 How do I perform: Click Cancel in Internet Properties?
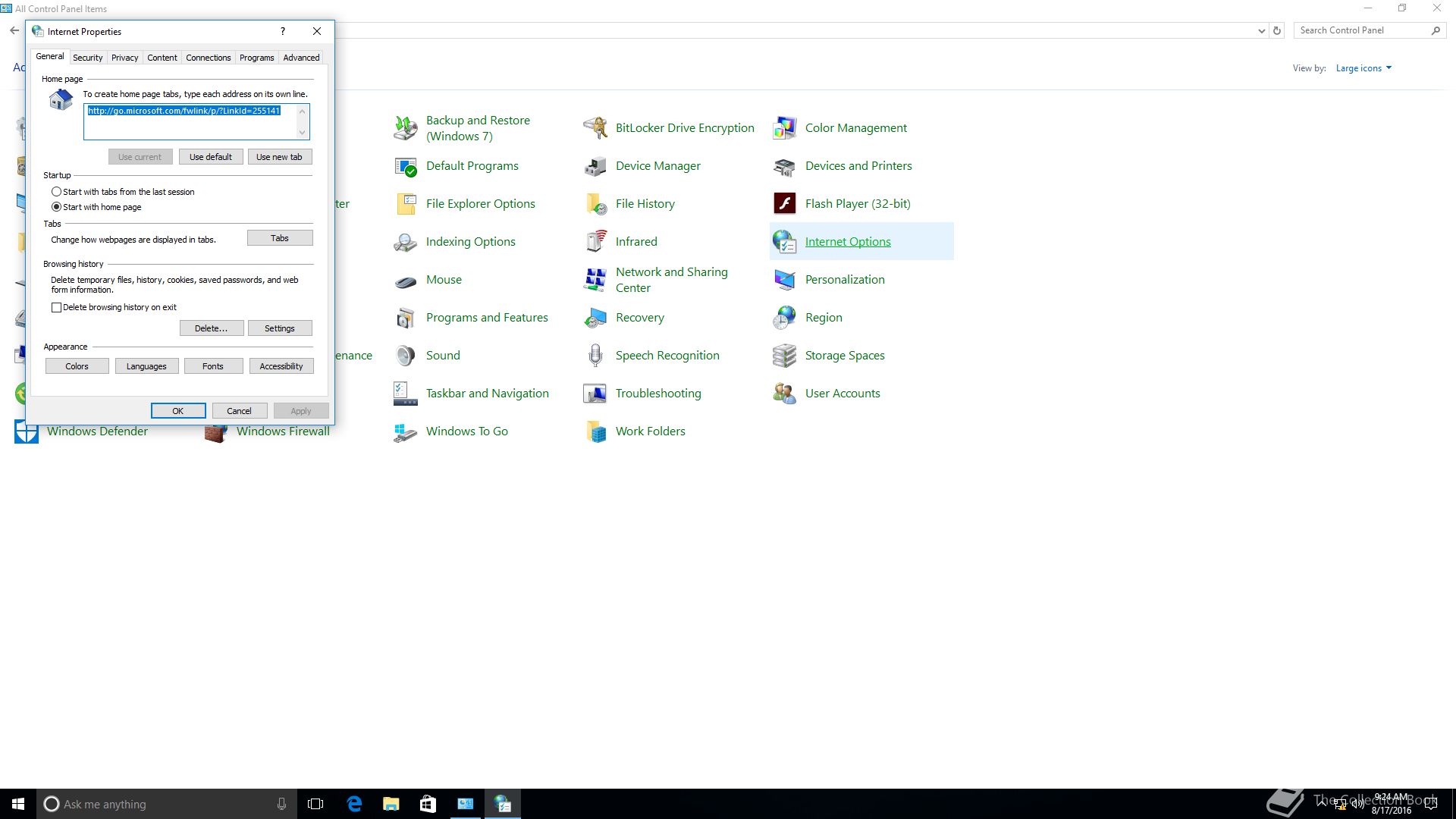coord(239,411)
